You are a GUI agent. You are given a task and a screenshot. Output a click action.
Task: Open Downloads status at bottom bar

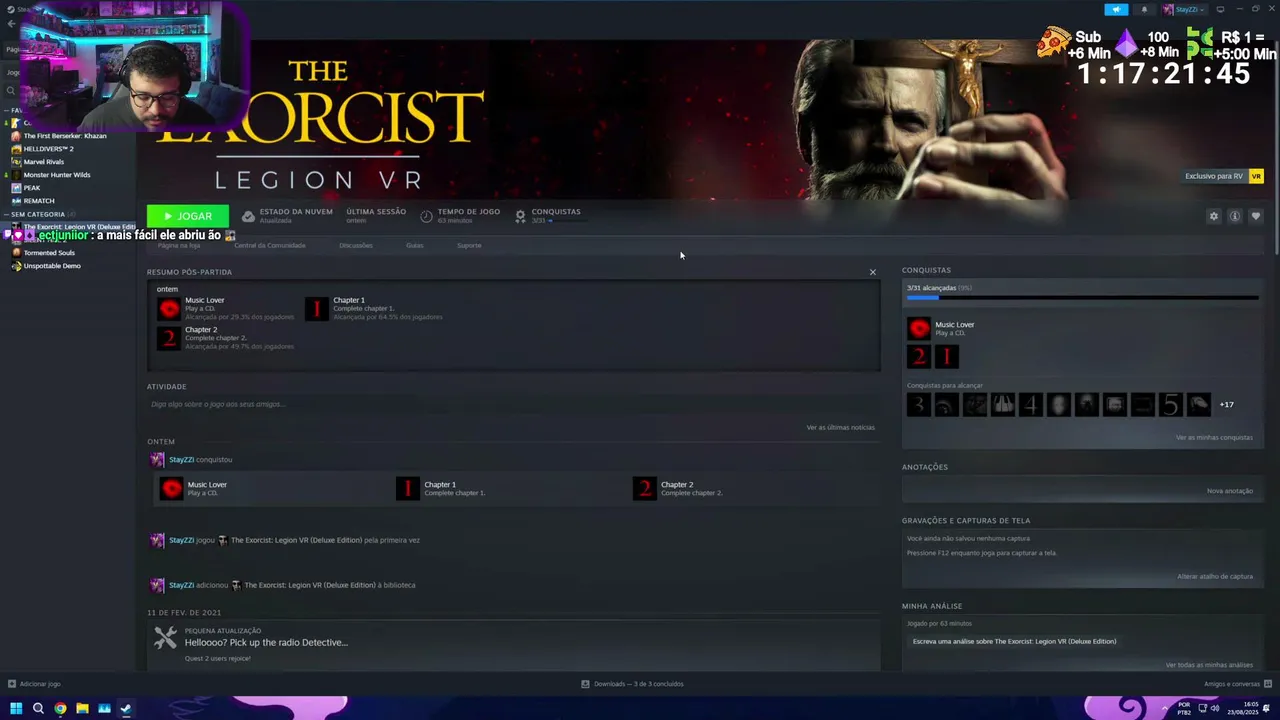click(x=632, y=684)
